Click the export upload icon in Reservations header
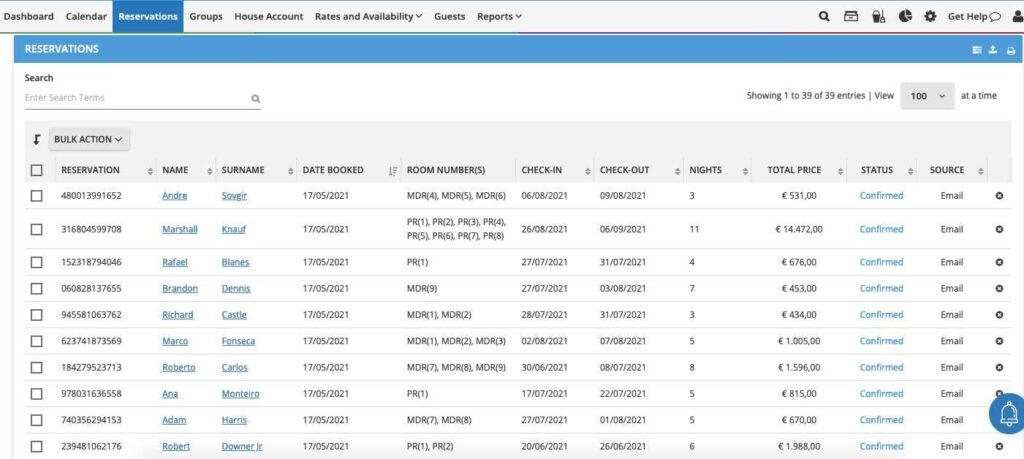The height and width of the screenshot is (459, 1024). pyautogui.click(x=993, y=50)
